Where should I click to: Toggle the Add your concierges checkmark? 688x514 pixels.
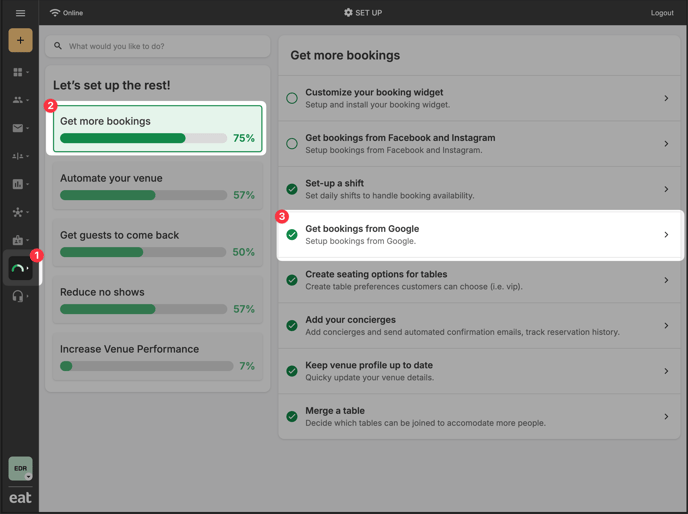[292, 326]
